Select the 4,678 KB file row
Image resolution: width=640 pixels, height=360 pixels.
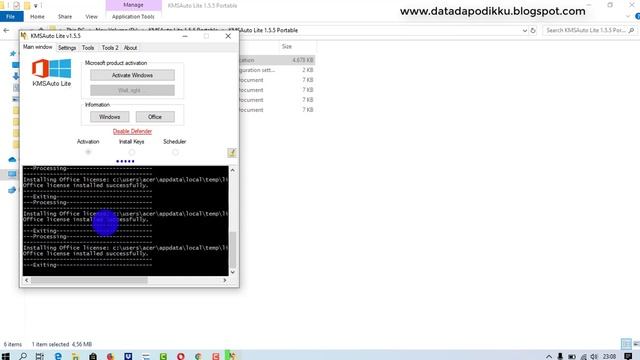(277, 60)
